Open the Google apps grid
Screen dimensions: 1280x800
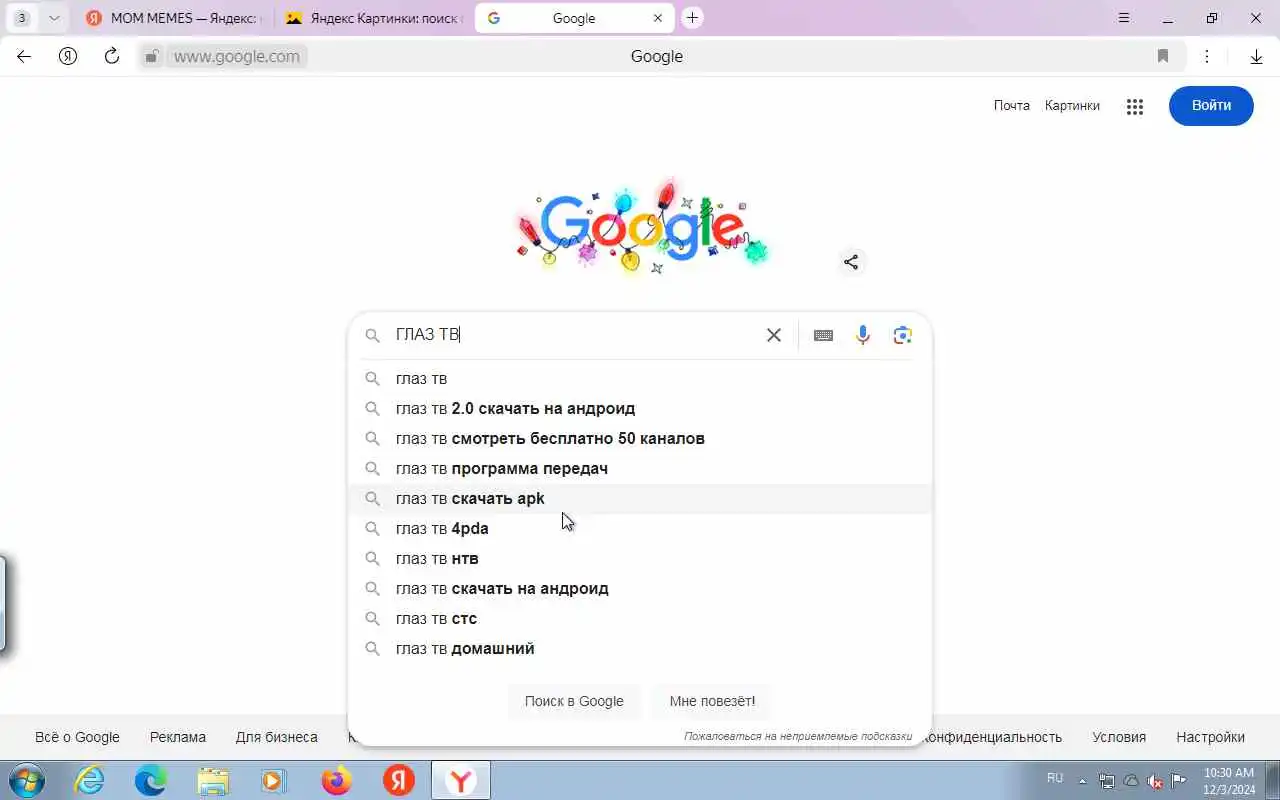tap(1134, 106)
